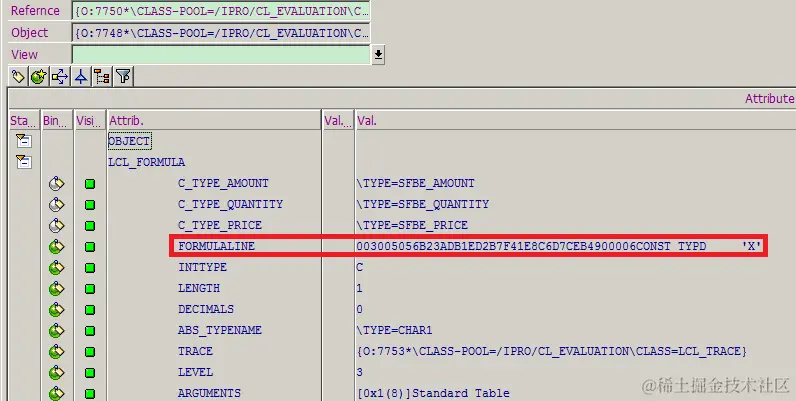Viewport: 796px width, 401px height.
Task: Click the green binding icon for LEVEL
Action: click(x=56, y=373)
